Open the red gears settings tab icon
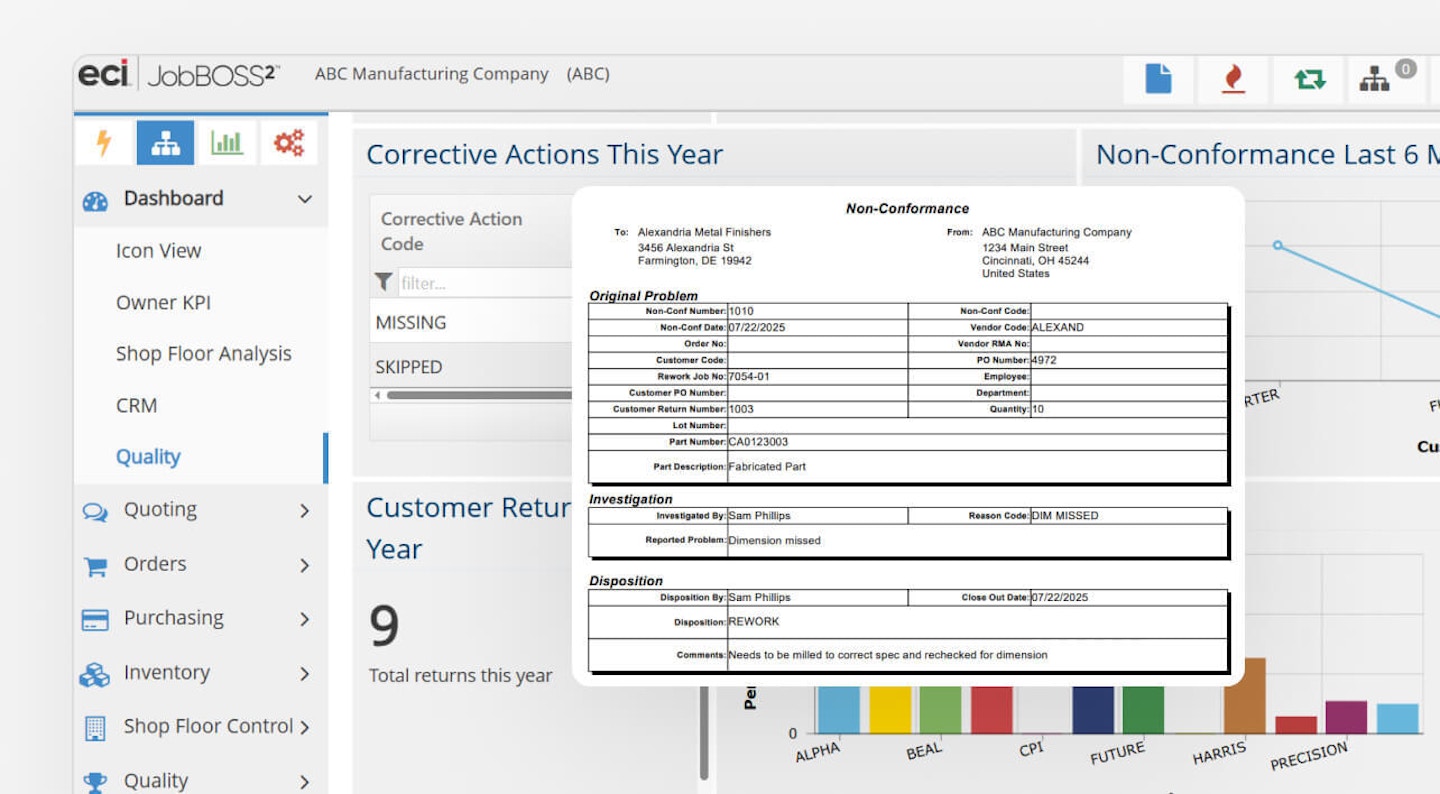This screenshot has height=794, width=1440. pyautogui.click(x=289, y=144)
